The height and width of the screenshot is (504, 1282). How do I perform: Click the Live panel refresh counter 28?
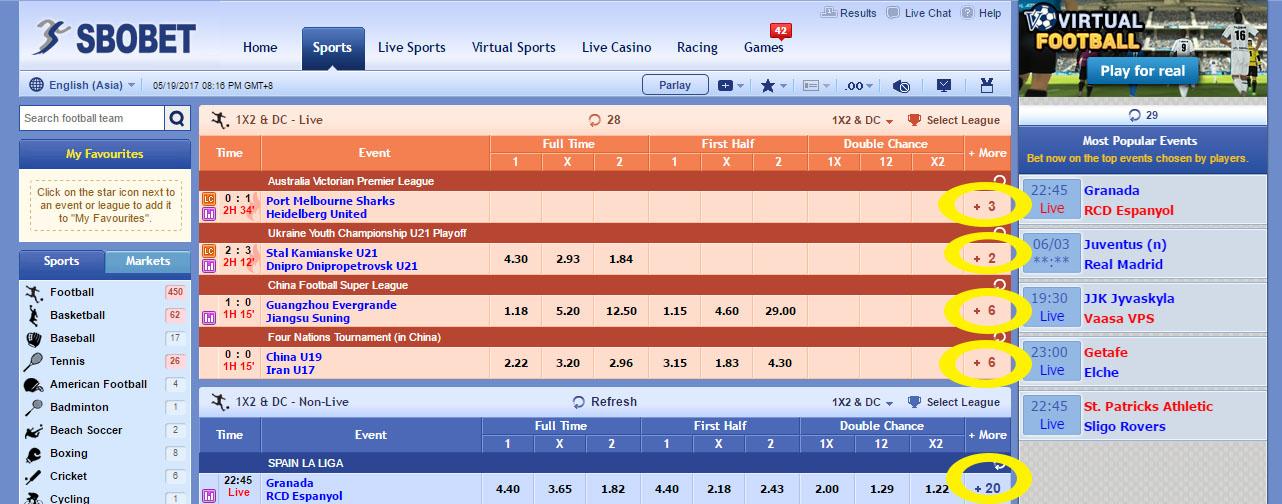604,120
